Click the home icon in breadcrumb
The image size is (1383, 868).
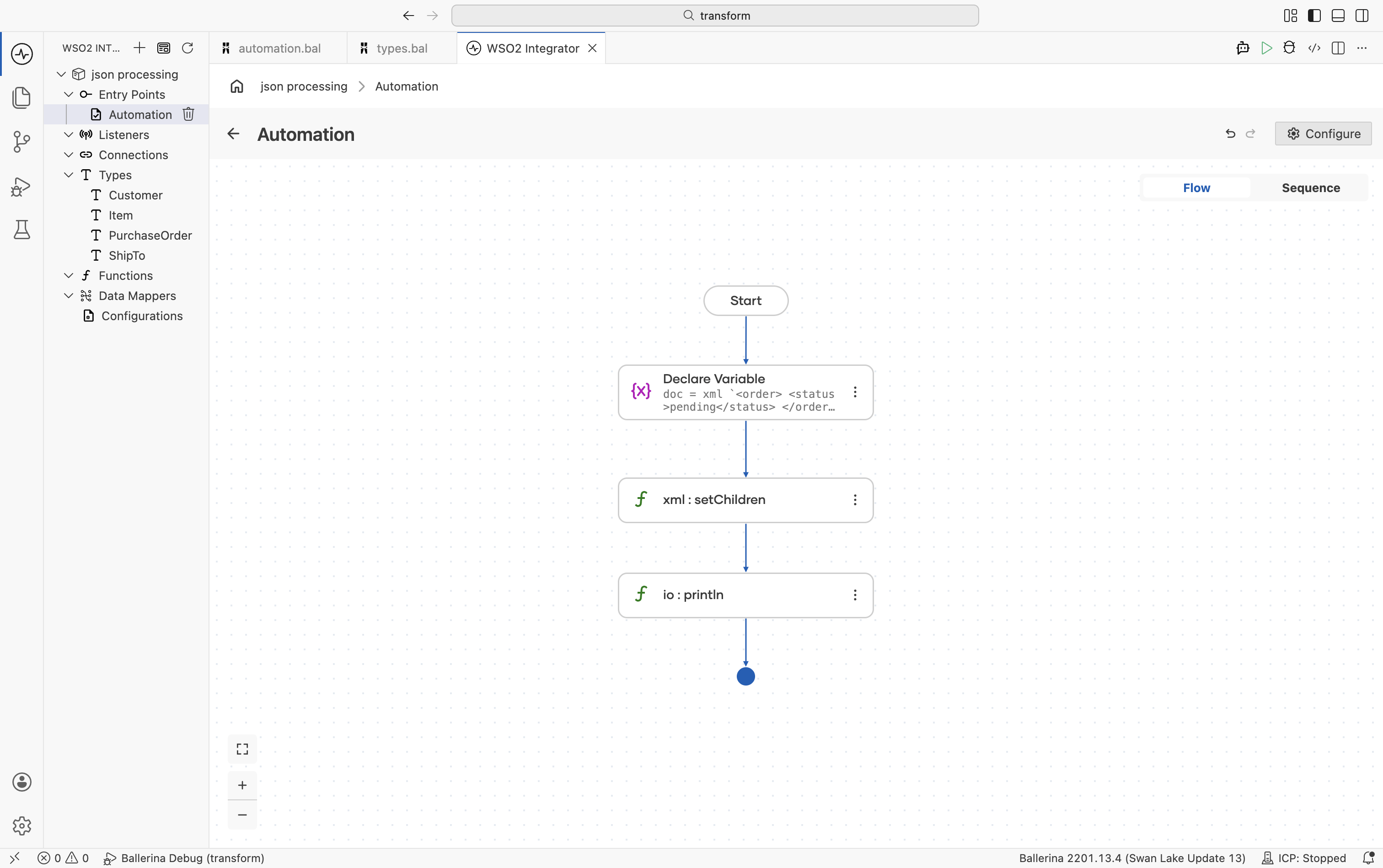(237, 86)
